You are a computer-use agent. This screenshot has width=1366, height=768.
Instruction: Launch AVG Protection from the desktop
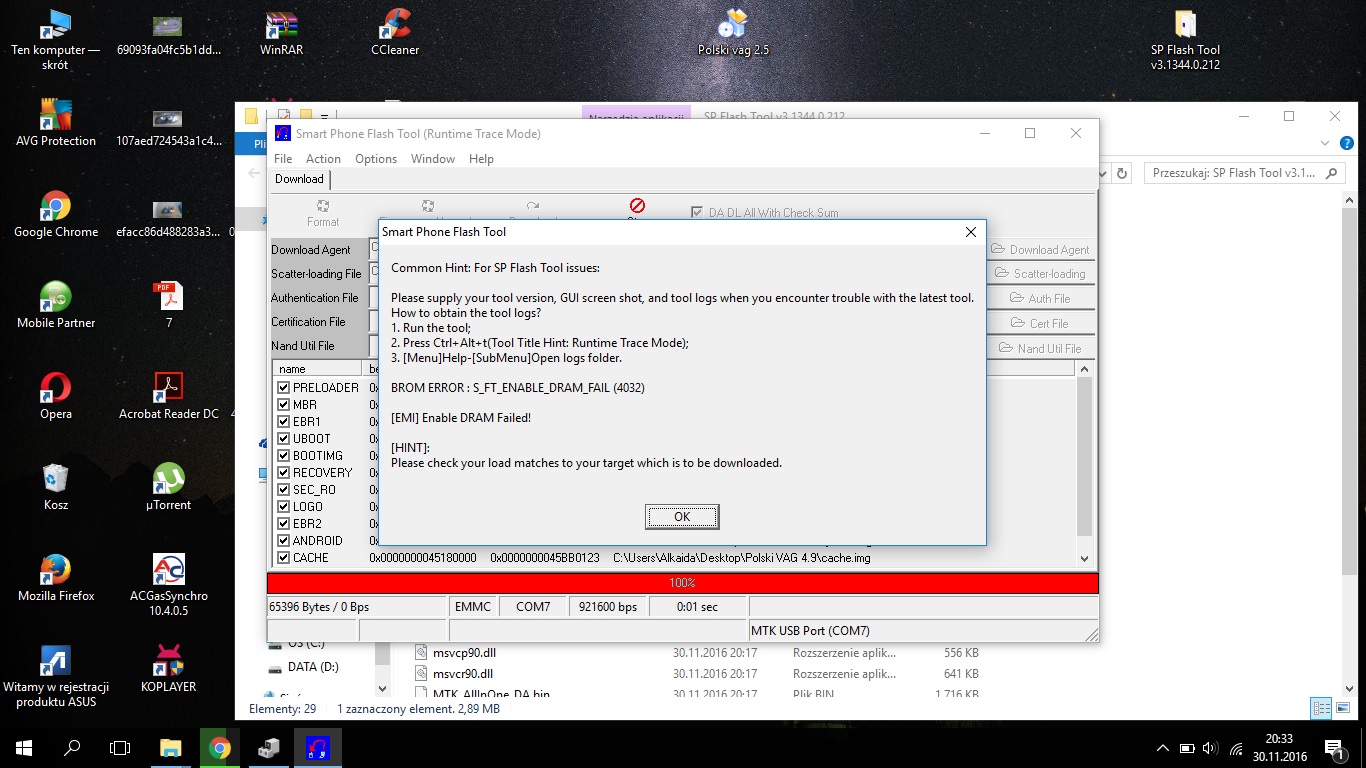tap(56, 123)
